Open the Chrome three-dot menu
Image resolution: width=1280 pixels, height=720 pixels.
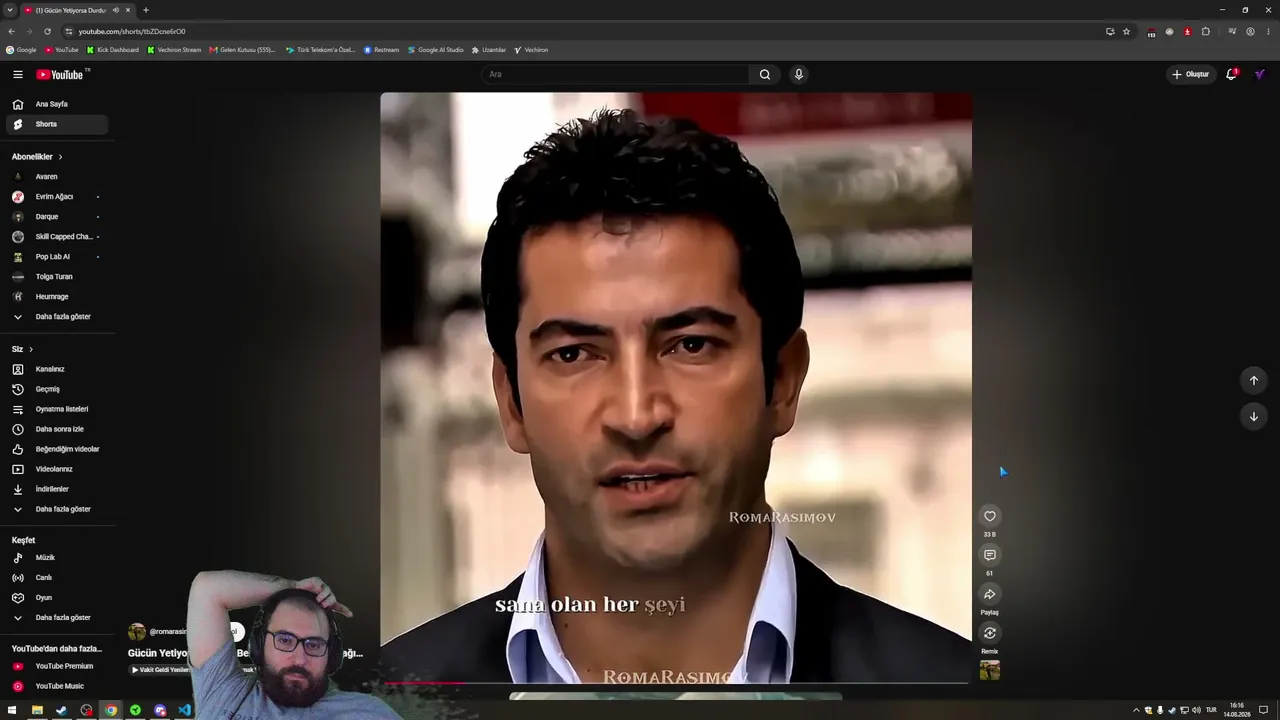1268,31
